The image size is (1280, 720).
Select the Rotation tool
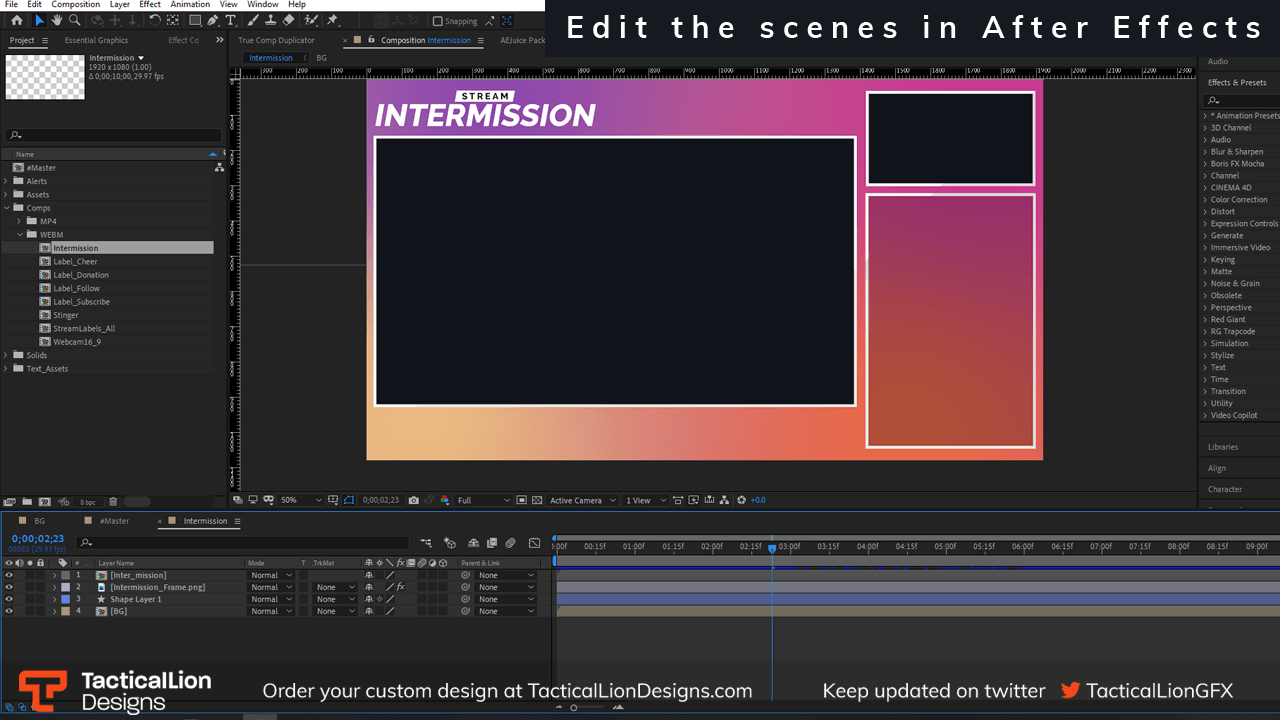(x=155, y=20)
